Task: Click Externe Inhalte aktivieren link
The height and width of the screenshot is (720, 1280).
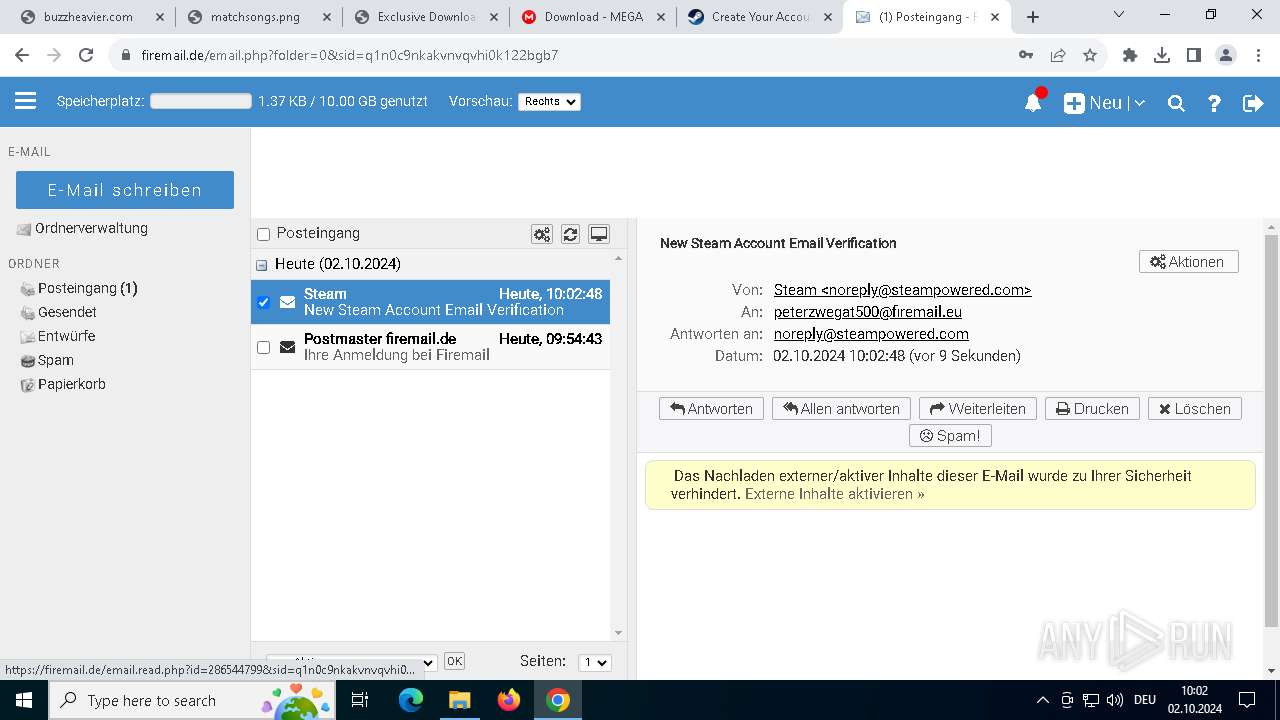Action: 835,494
